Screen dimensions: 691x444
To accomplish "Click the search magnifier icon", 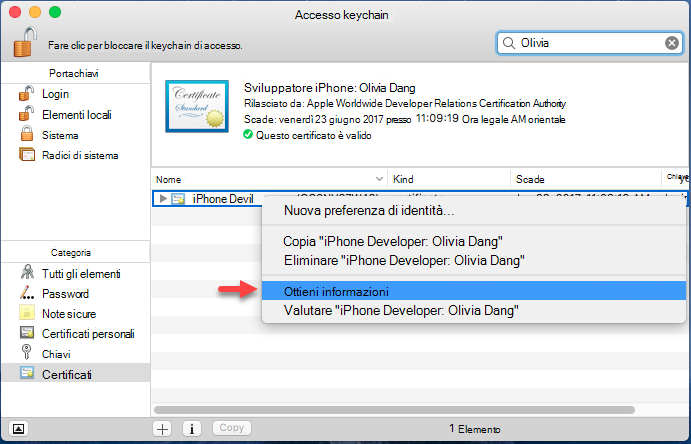I will coord(509,43).
